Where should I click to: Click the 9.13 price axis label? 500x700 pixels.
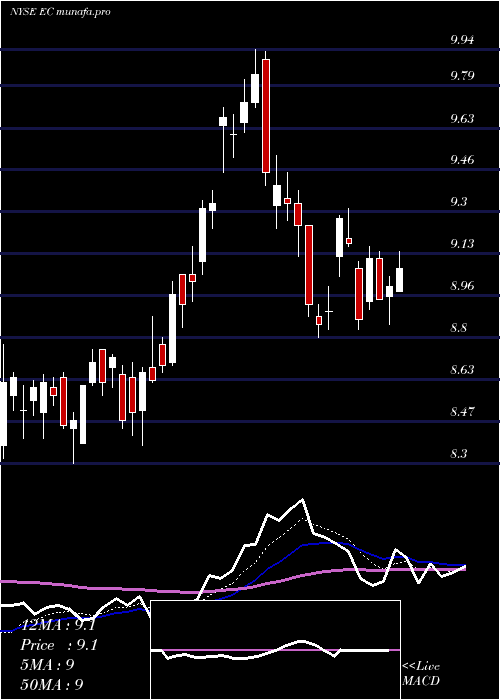[462, 244]
